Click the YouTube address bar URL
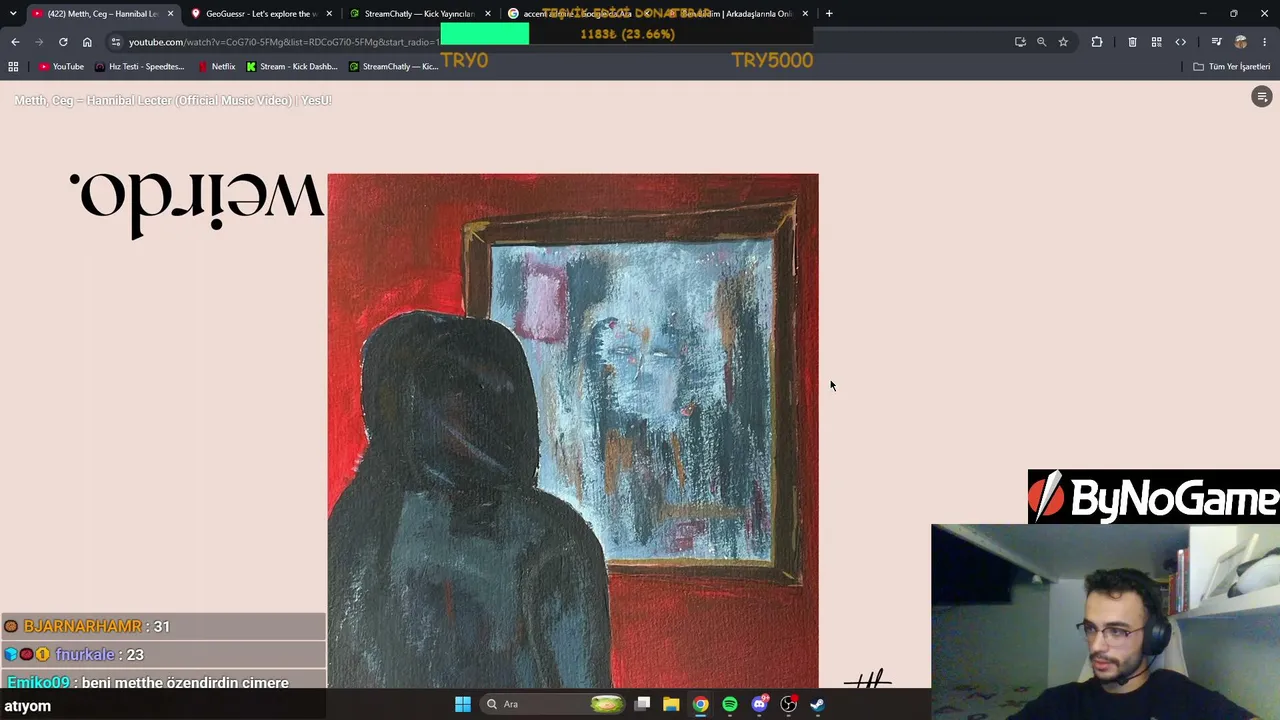1280x720 pixels. (284, 42)
